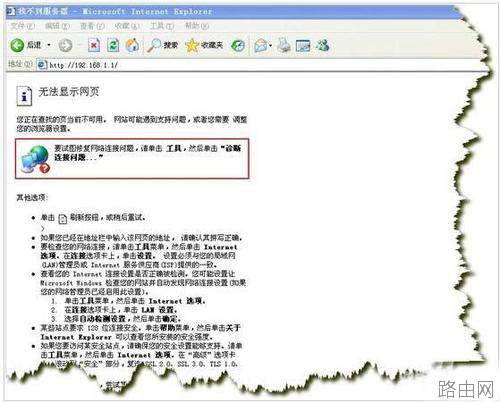Click the Edit page toolbar icon
This screenshot has width=500, height=403.
tap(303, 46)
